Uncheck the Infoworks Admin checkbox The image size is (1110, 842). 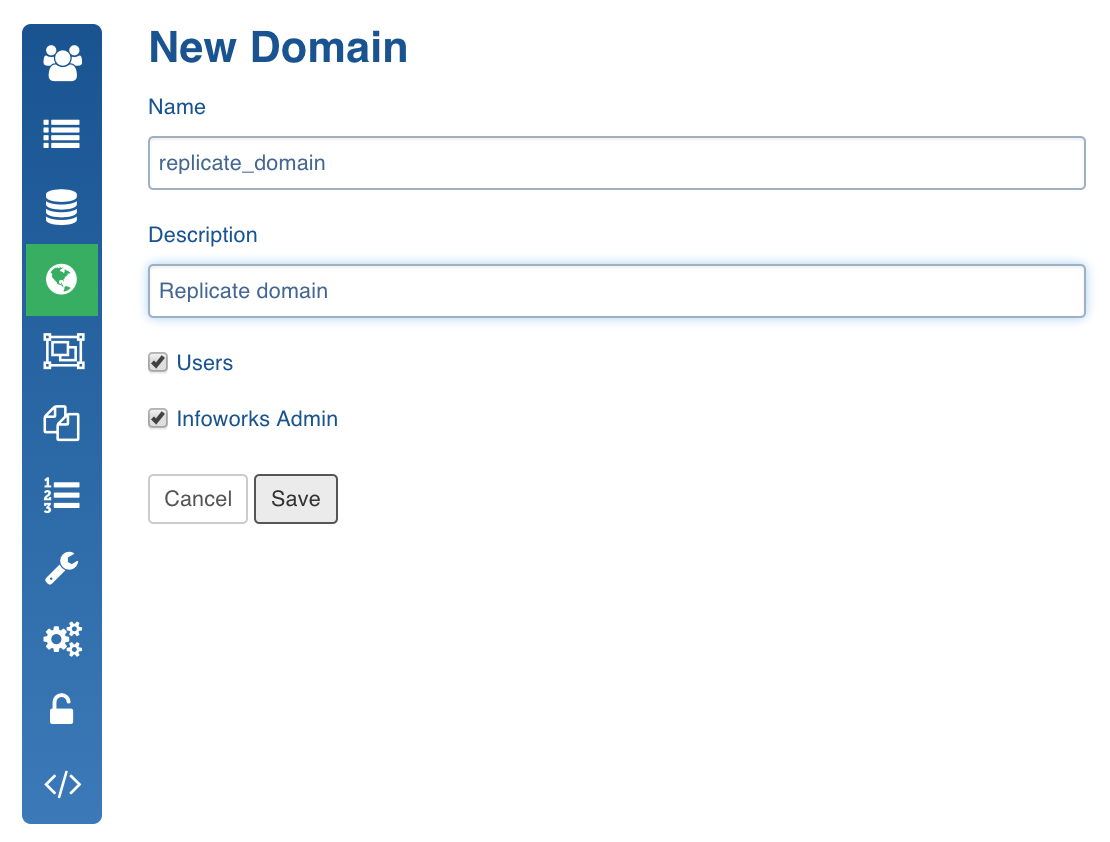(158, 419)
